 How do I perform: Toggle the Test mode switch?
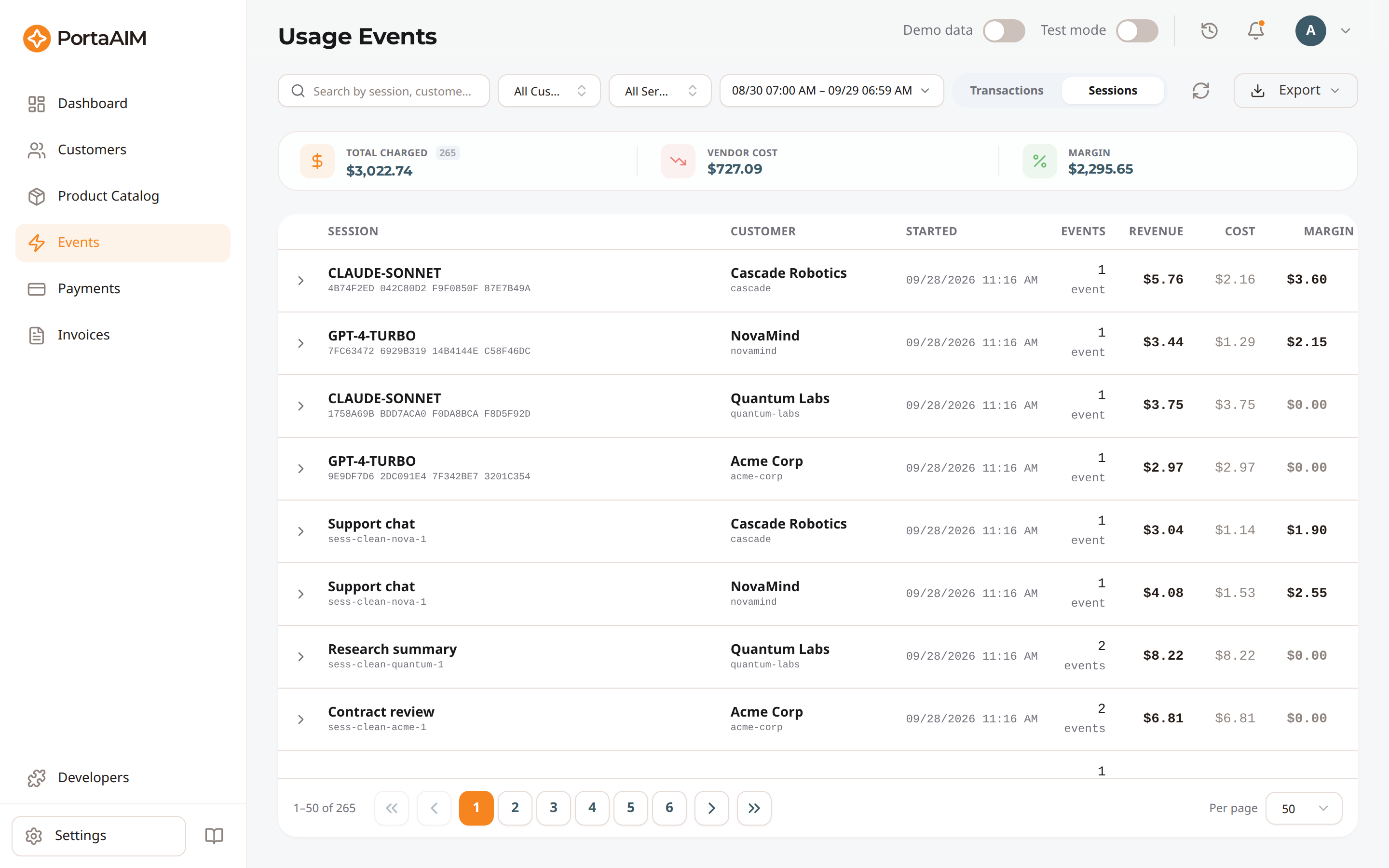click(x=1137, y=30)
